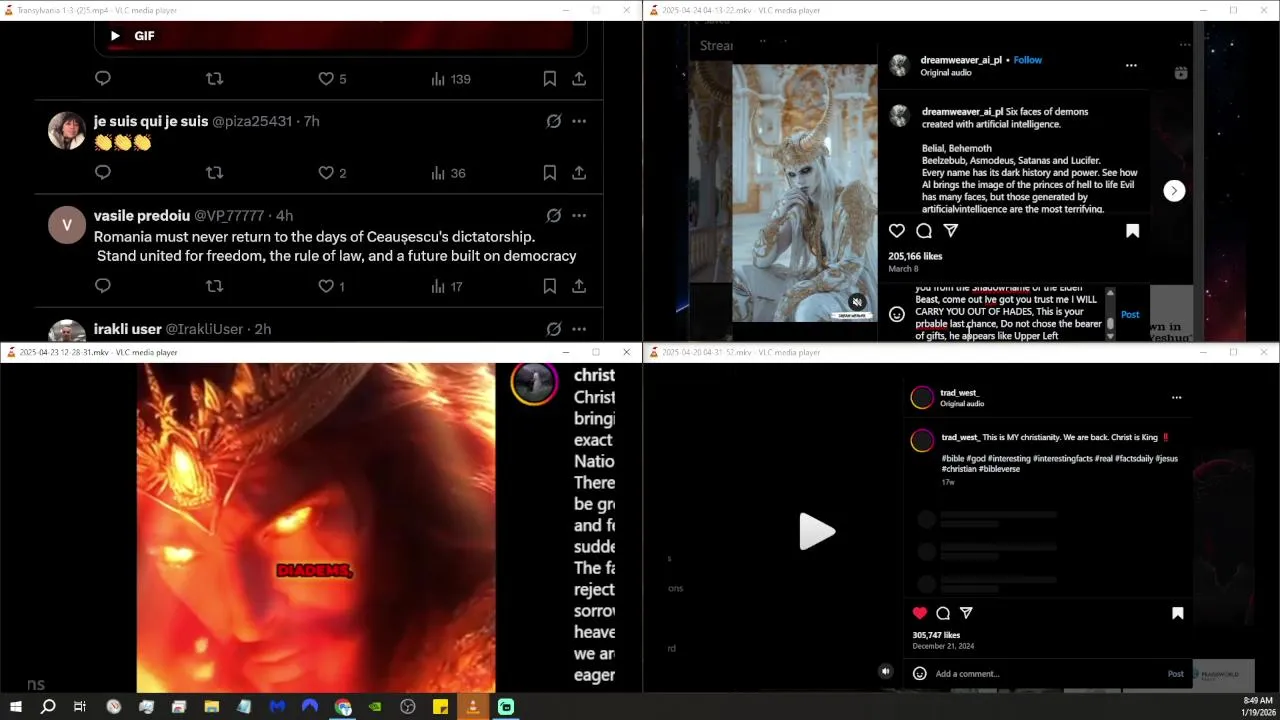Retweet vasile predoiu's tweet
The height and width of the screenshot is (720, 1280).
pos(214,286)
